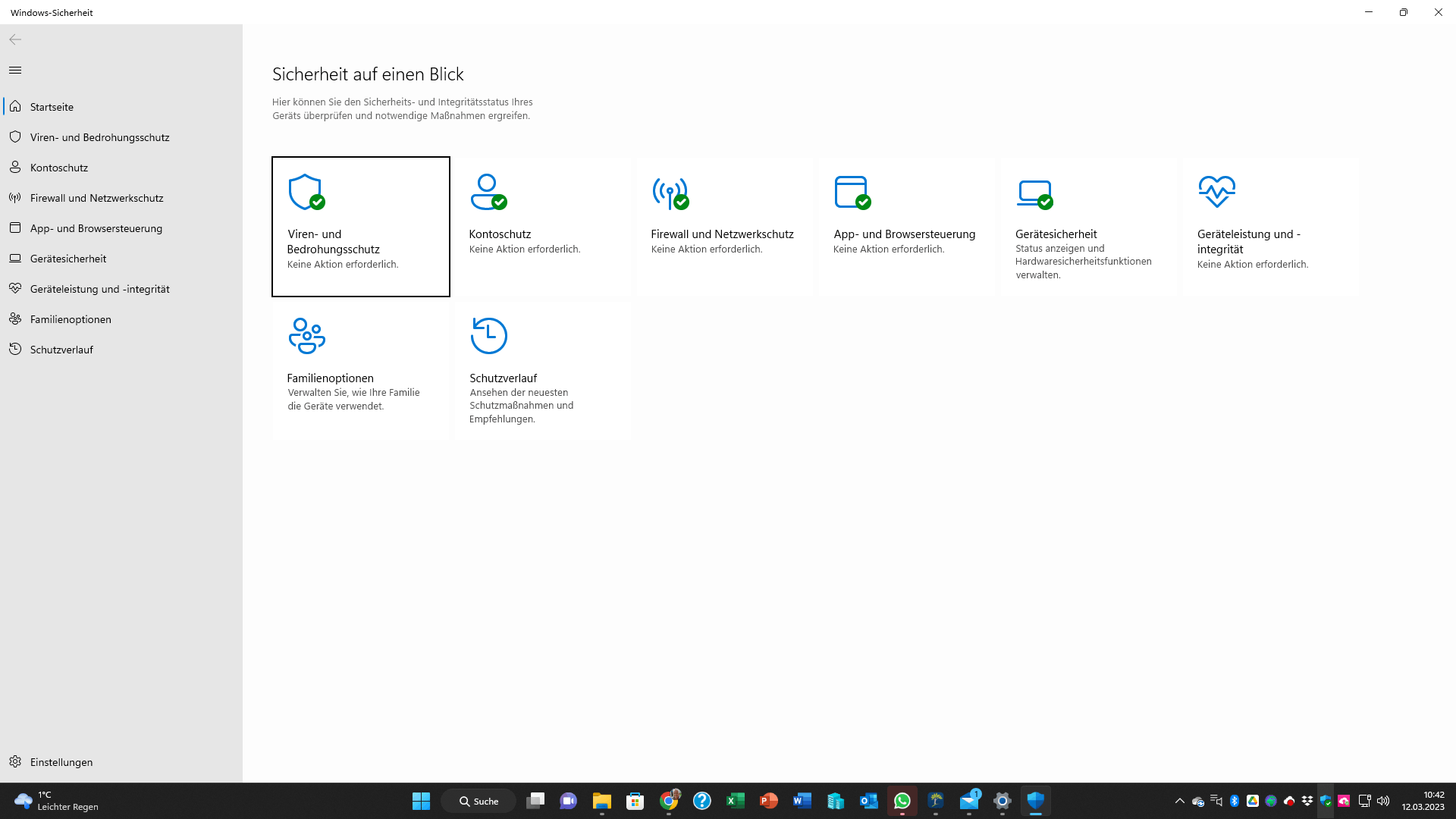The width and height of the screenshot is (1456, 819).
Task: Click the Viren- und Bedrohungsschutz shield tile icon
Action: (x=306, y=192)
